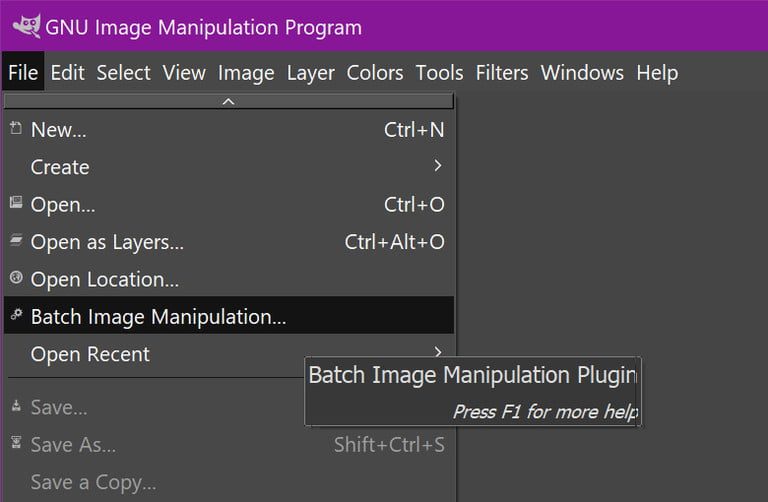Click the GIMP Wilber logo icon
This screenshot has height=502, width=768.
[x=24, y=24]
